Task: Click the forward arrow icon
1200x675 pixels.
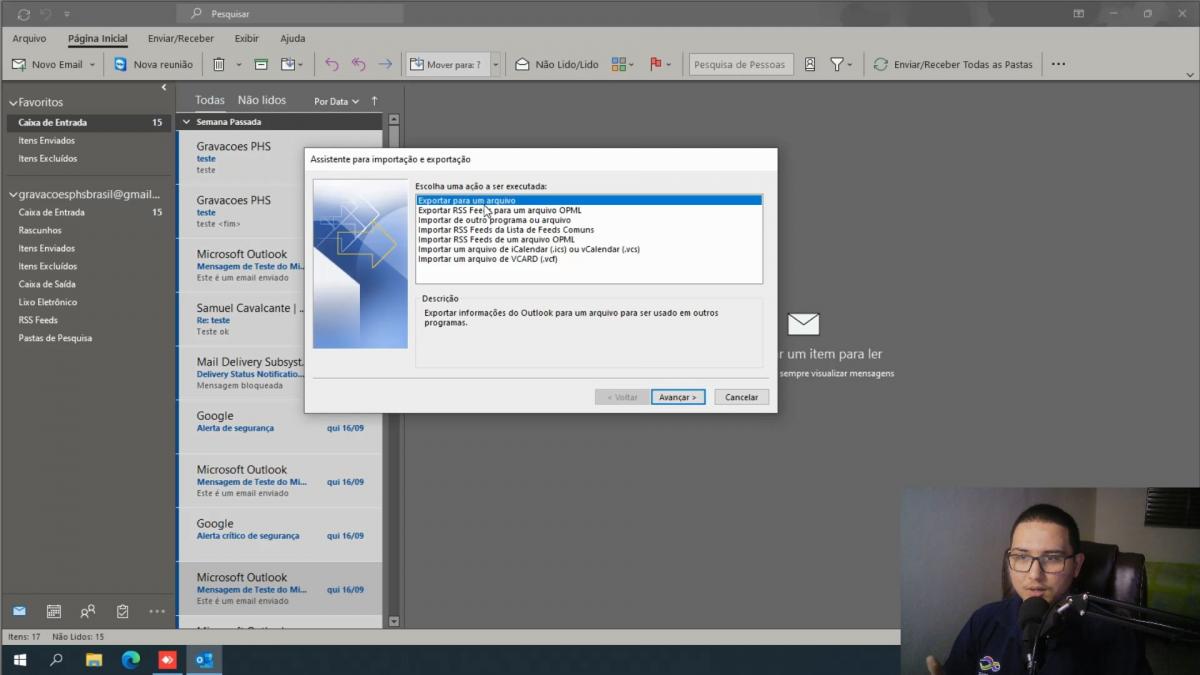Action: 385,64
